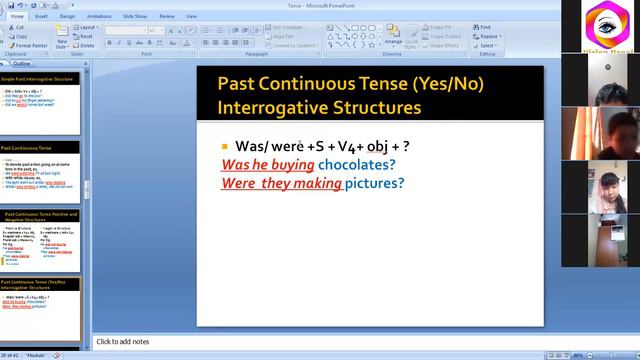Align text right
The height and width of the screenshot is (360, 640).
click(225, 42)
